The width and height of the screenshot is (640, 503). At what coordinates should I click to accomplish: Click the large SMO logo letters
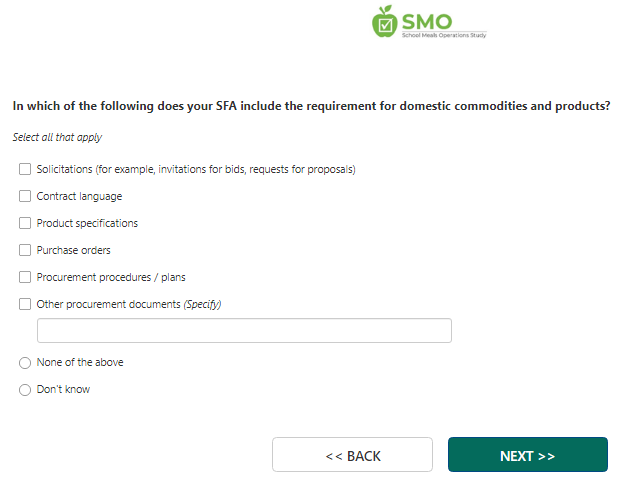[426, 18]
